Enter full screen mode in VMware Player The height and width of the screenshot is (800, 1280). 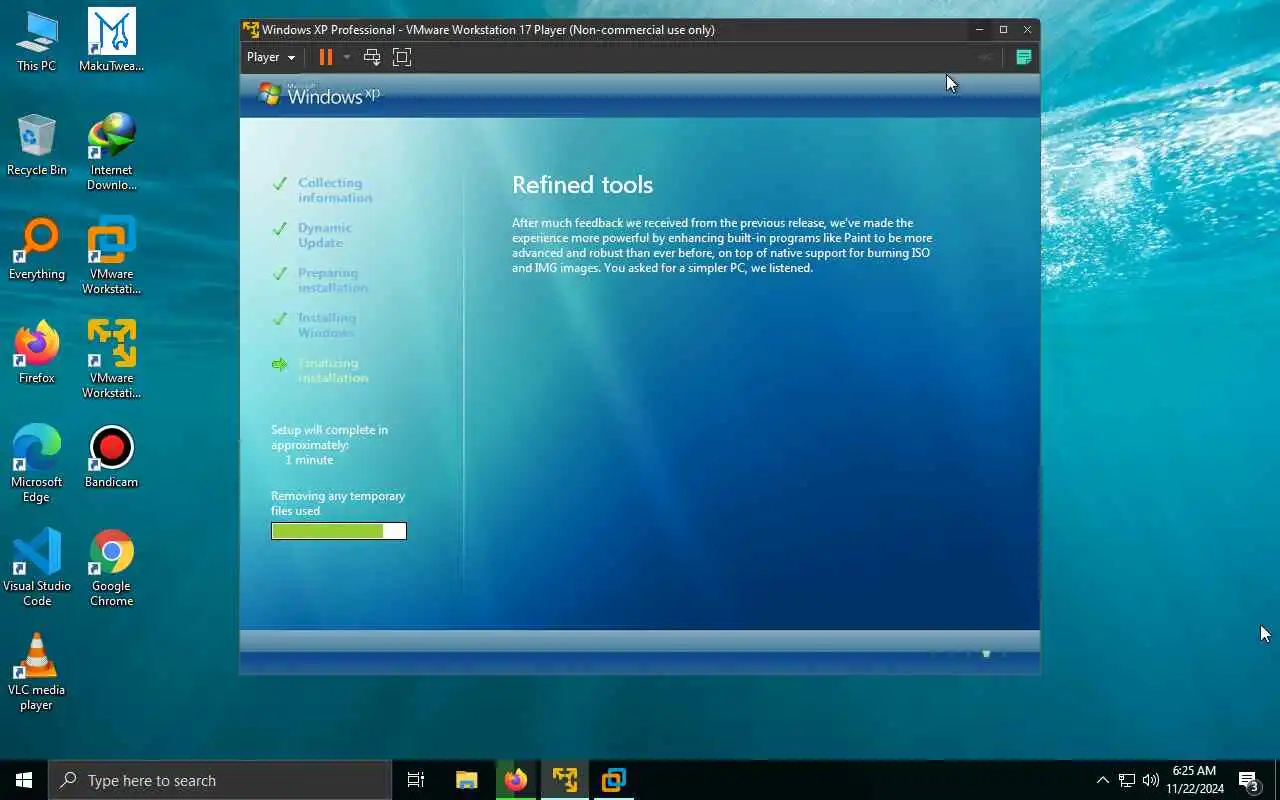click(x=402, y=57)
